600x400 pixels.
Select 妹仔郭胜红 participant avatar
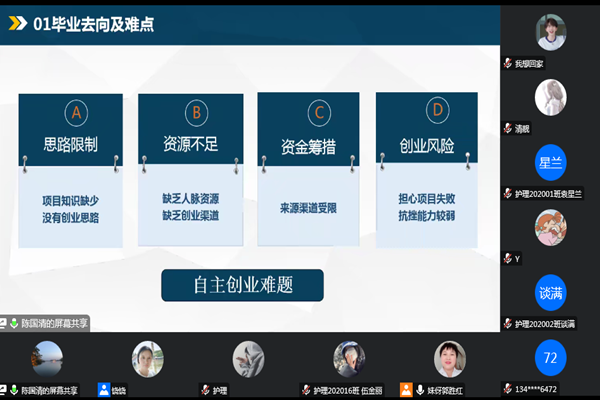tap(449, 358)
